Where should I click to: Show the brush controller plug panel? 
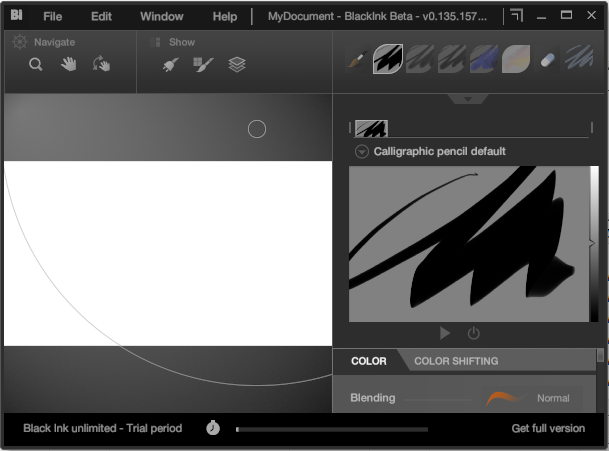coord(171,64)
